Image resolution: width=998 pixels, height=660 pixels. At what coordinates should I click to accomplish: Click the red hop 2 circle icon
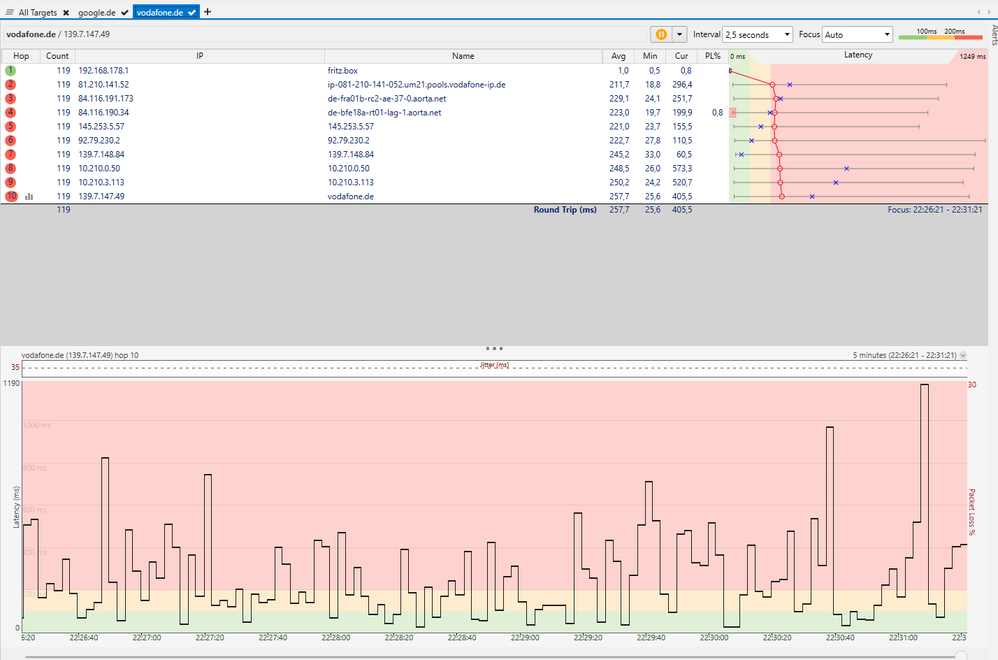pyautogui.click(x=10, y=85)
